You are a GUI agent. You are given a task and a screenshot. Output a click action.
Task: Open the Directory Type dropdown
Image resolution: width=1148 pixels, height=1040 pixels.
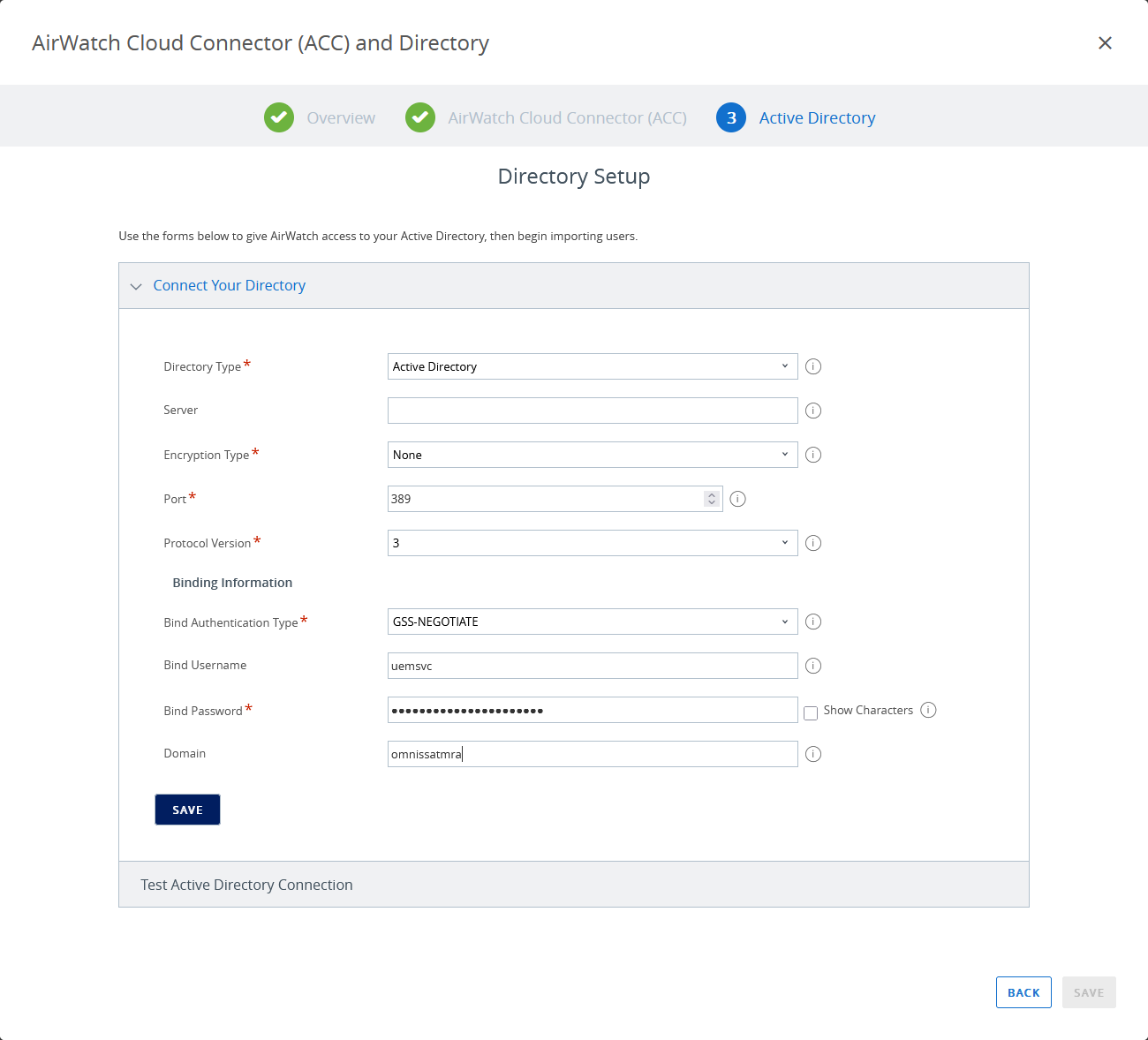592,366
